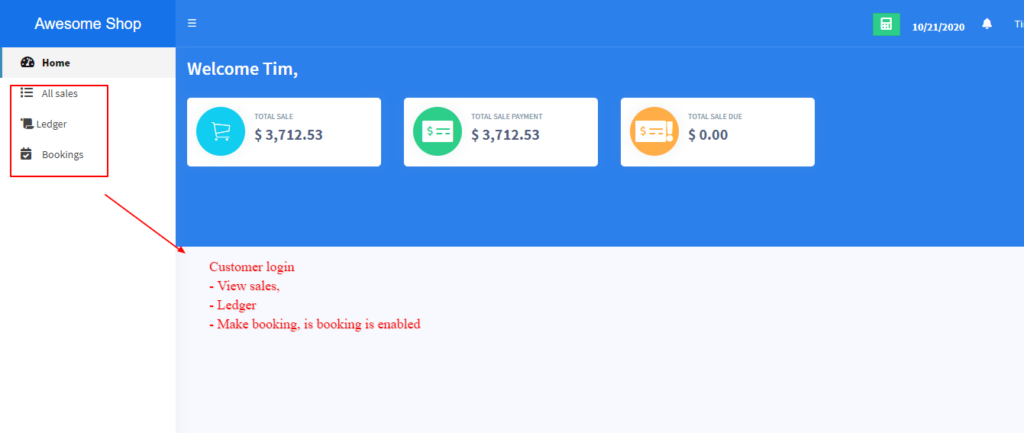Click the list icon beside All sales
Image resolution: width=1024 pixels, height=433 pixels.
tap(27, 93)
